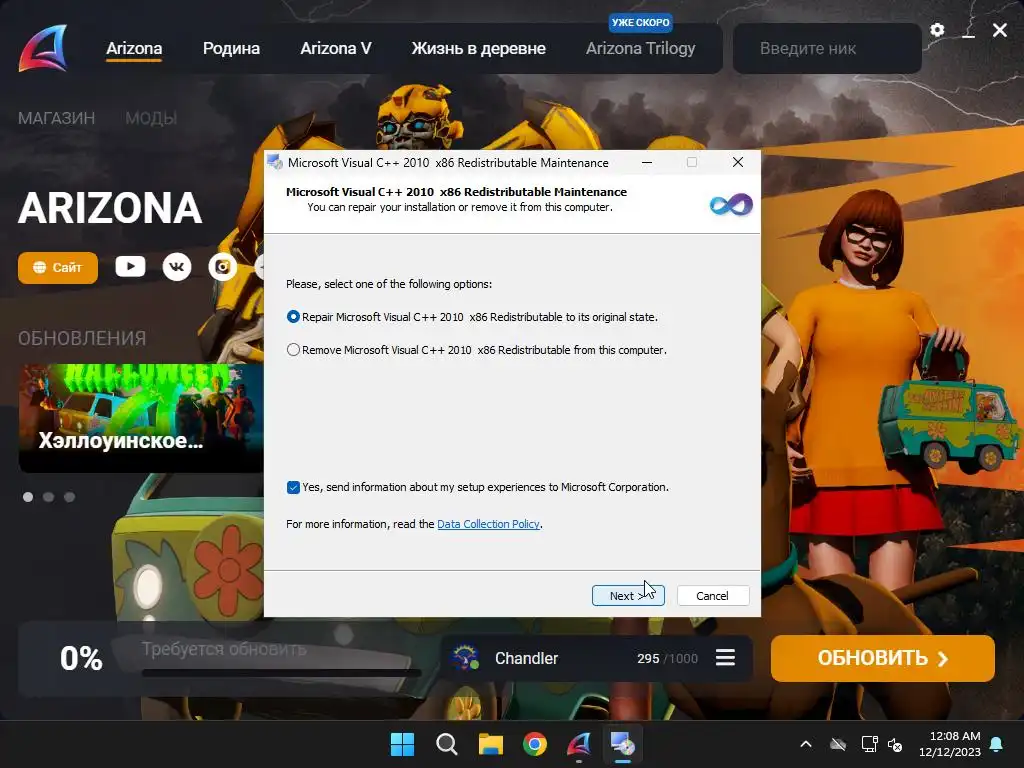Open the Хэллоуинское update thumbnail

141,418
